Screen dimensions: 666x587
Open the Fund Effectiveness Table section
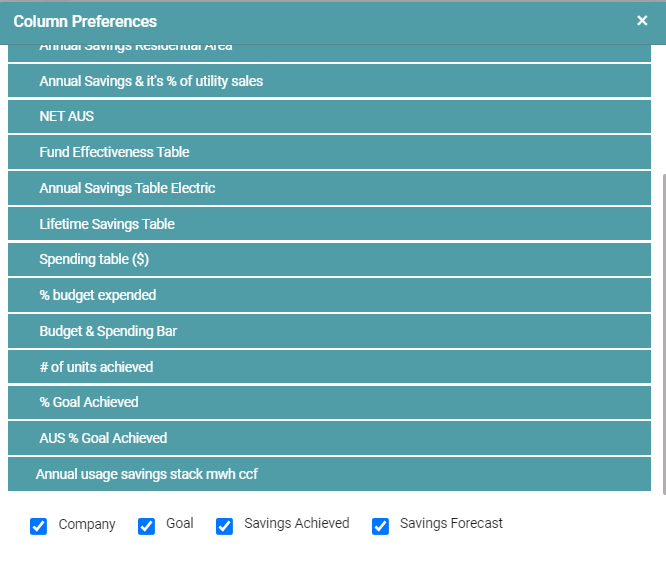click(329, 152)
